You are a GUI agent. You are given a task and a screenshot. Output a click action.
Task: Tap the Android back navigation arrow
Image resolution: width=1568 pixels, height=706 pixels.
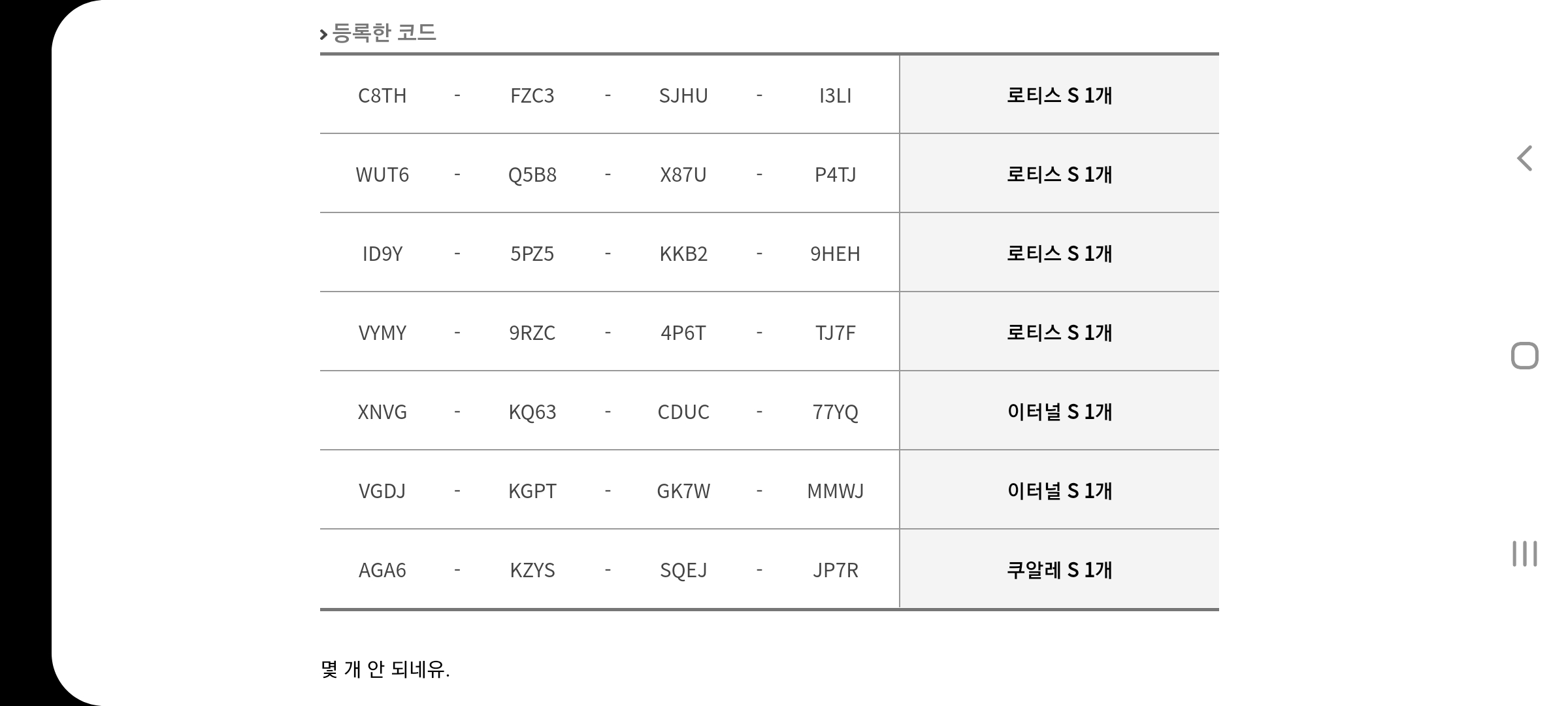[1524, 158]
